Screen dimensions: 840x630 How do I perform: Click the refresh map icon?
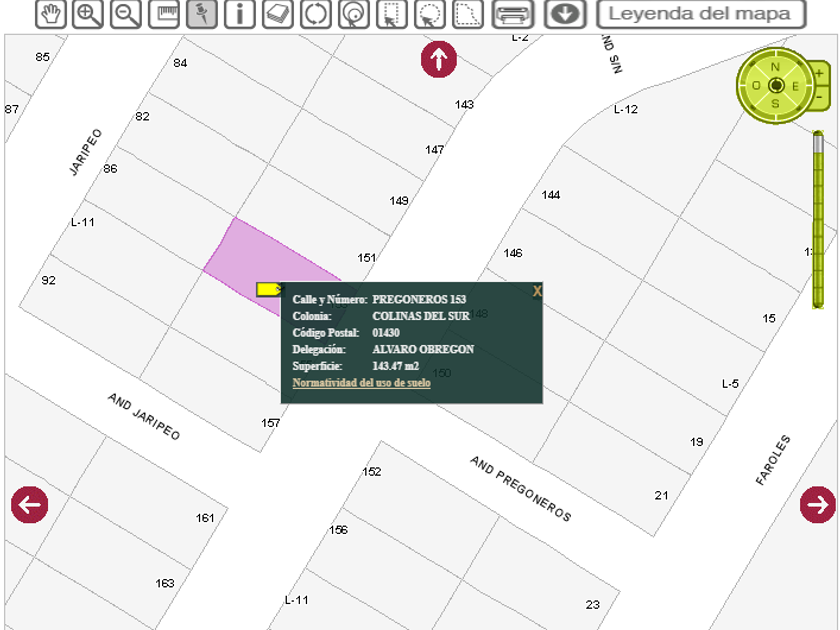click(316, 13)
